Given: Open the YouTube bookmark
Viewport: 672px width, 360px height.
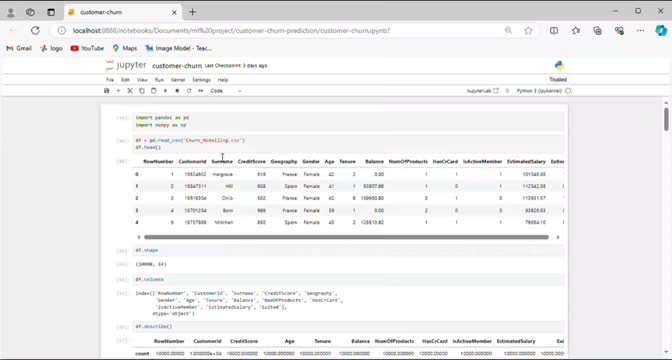Looking at the screenshot, I should tap(87, 48).
